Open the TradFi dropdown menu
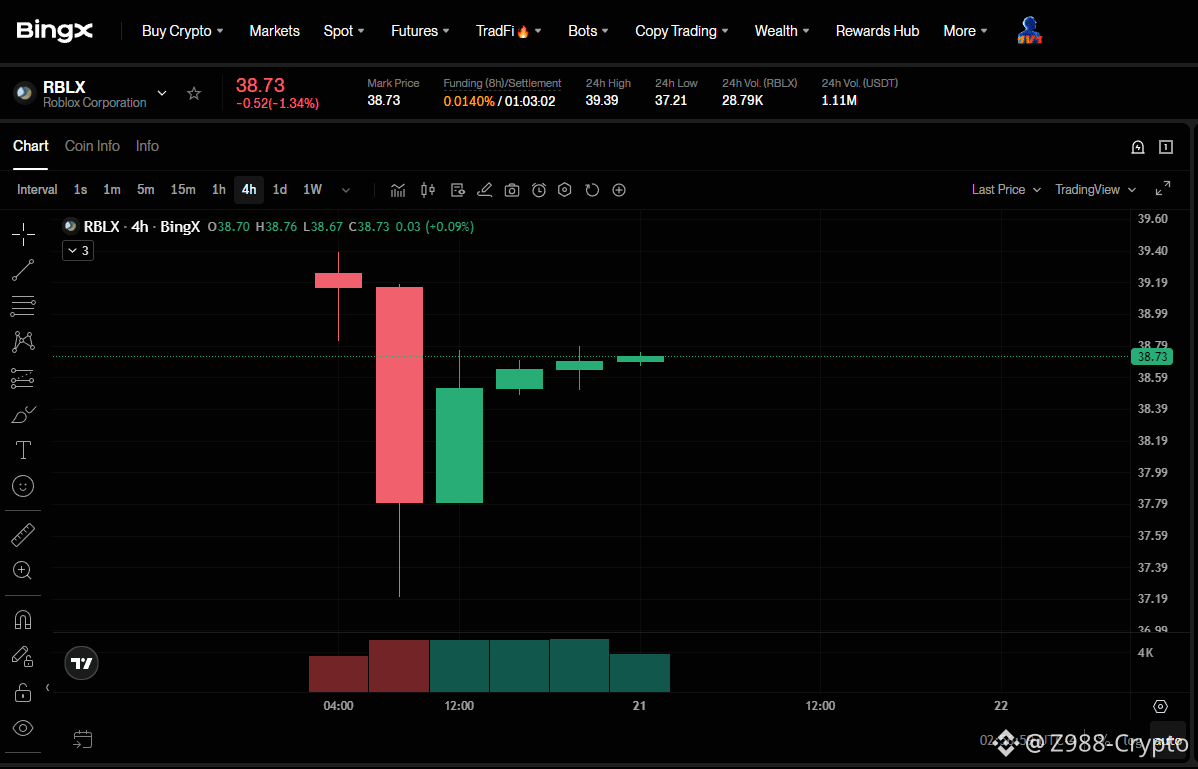Screen dimensions: 1198x769 coord(509,31)
